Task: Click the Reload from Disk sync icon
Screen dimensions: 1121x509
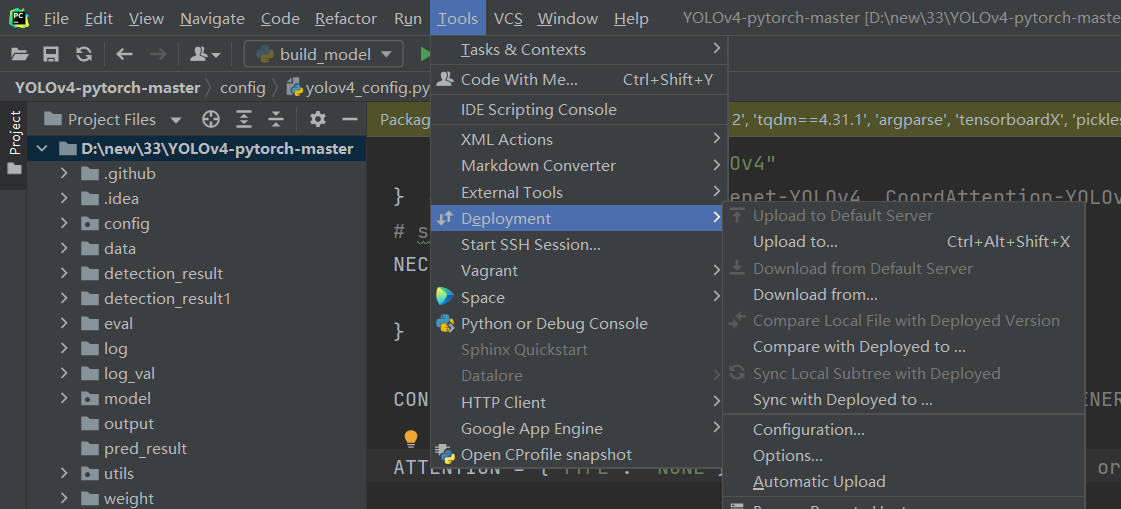Action: (x=84, y=54)
